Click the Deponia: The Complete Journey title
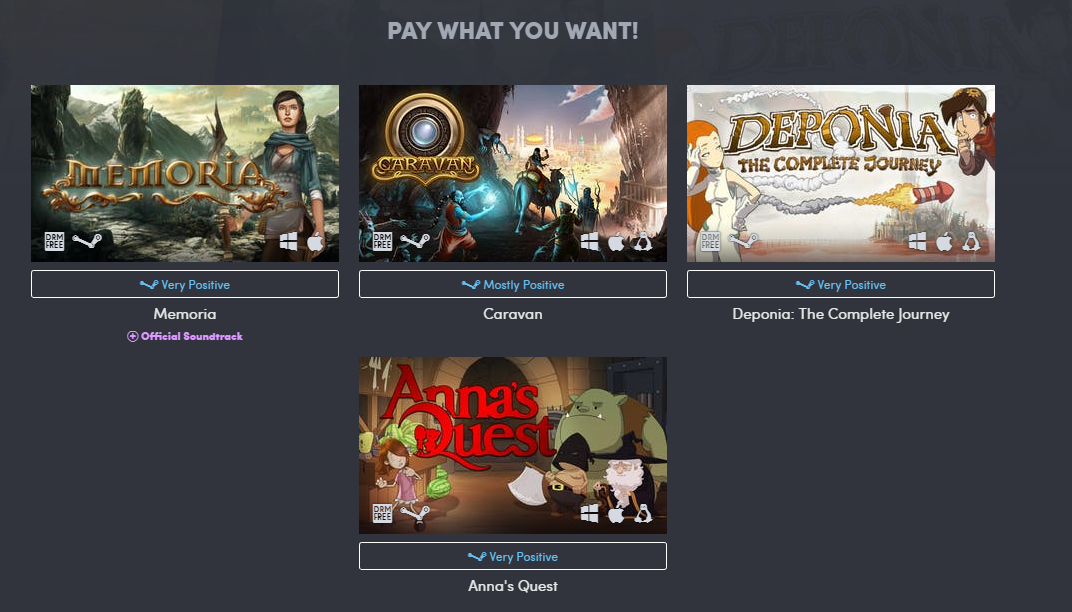The image size is (1072, 612). pyautogui.click(x=841, y=315)
